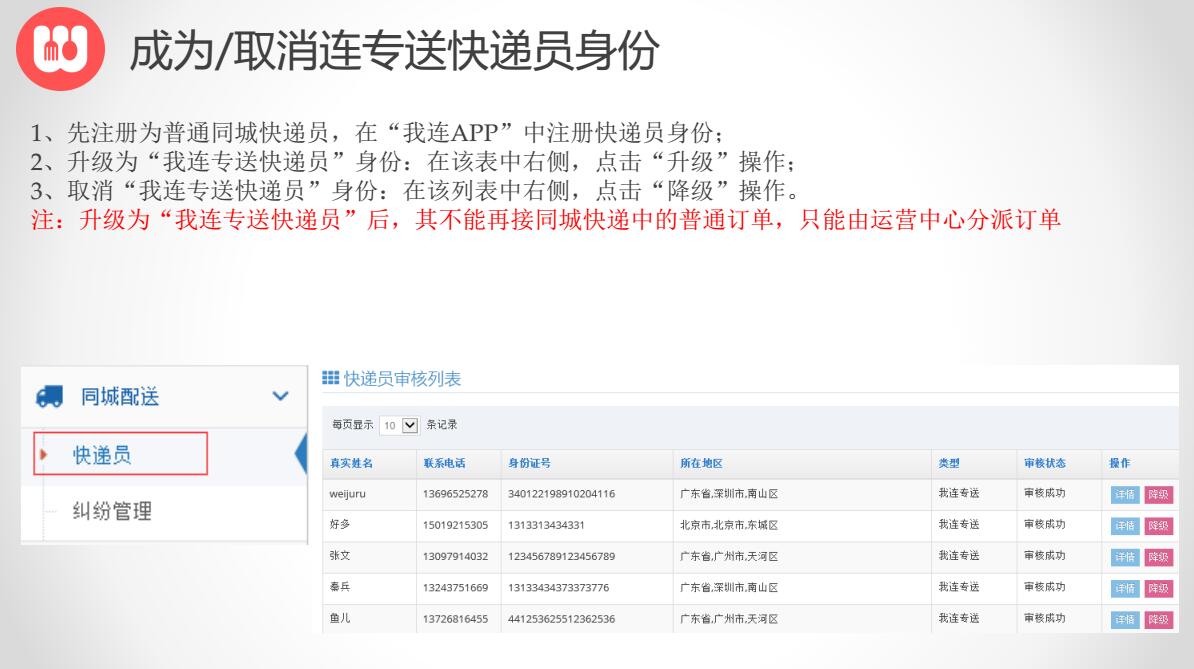Screen dimensions: 1194x669
Task: Click the grid icon next to 快递员审核列表
Action: click(330, 378)
